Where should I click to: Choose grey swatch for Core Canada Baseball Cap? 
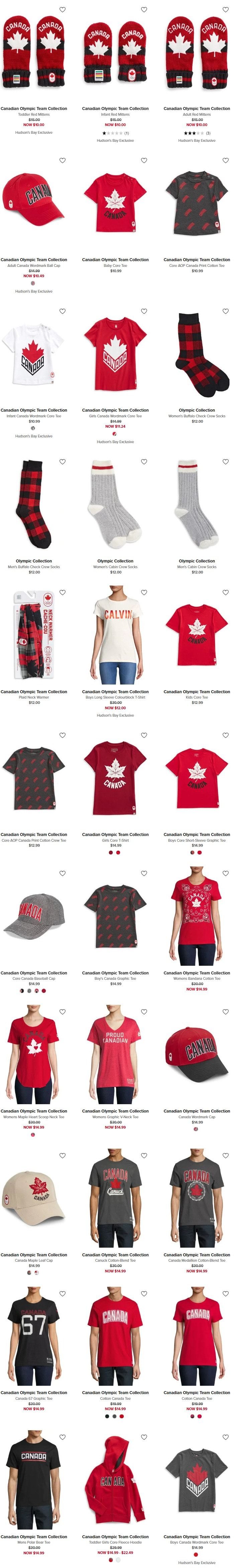[x=29, y=991]
